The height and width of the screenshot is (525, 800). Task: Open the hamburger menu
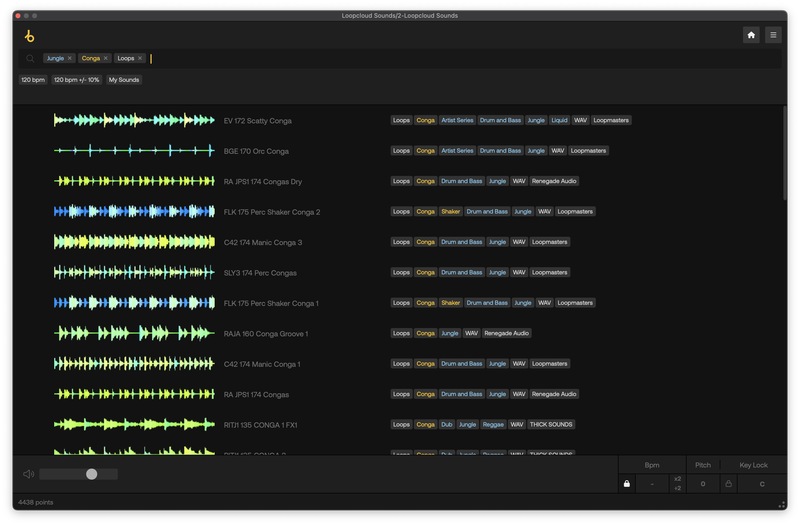(773, 35)
